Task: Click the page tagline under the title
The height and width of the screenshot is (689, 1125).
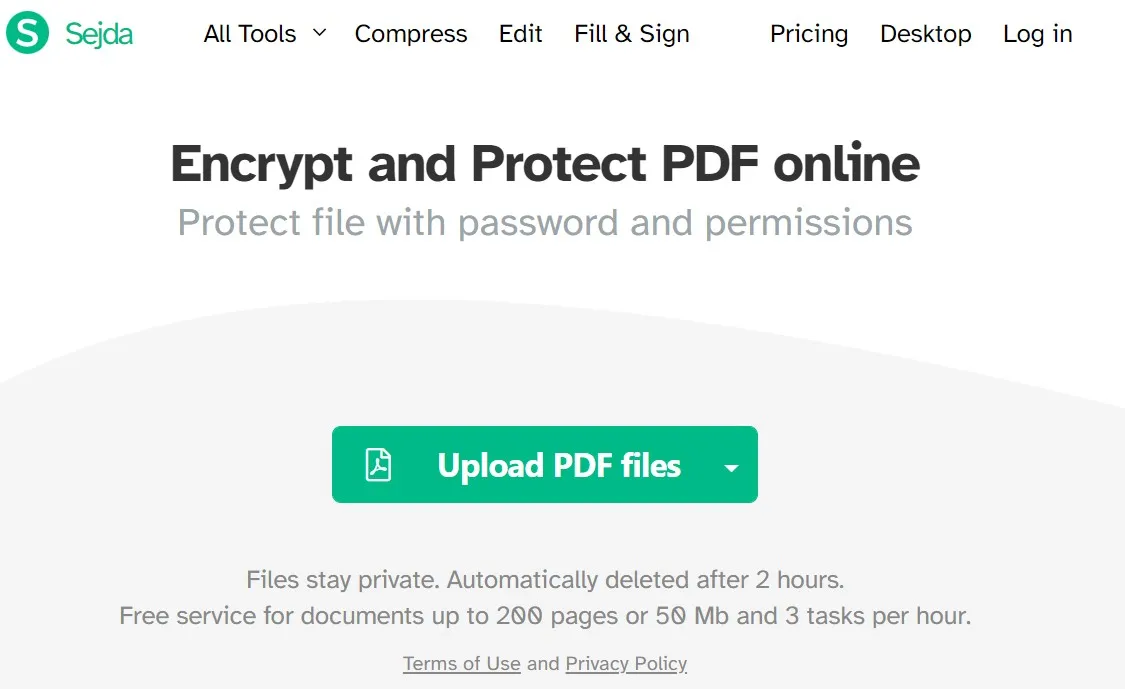Action: point(545,222)
